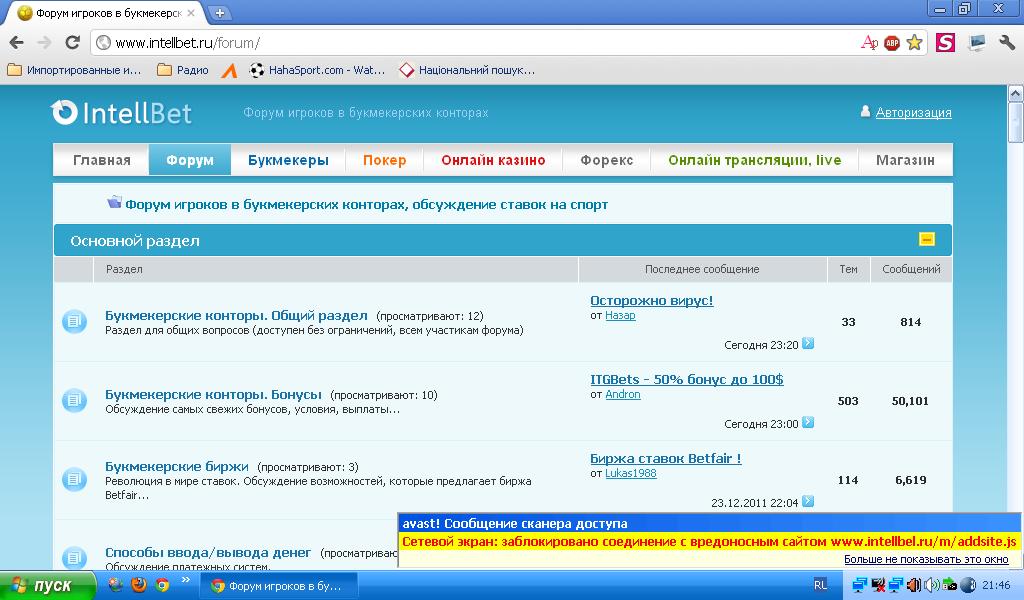The width and height of the screenshot is (1024, 600).
Task: View profile of user 'Назар'
Action: coord(620,315)
